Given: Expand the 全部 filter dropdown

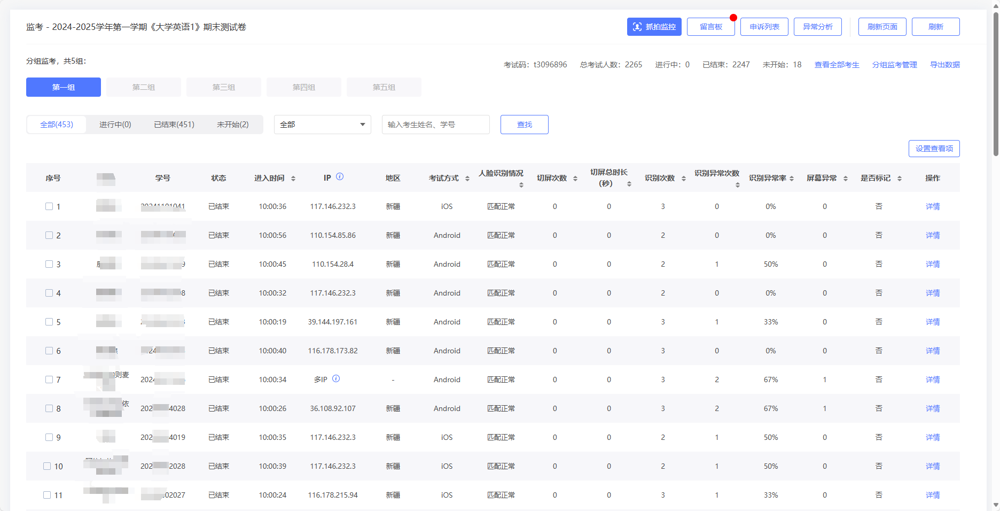Looking at the screenshot, I should point(322,124).
